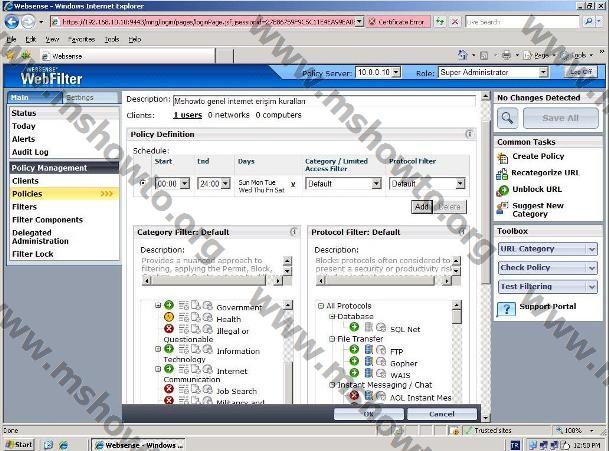Click the Recategorize URL icon
Viewport: 609px width, 451px height.
click(502, 174)
